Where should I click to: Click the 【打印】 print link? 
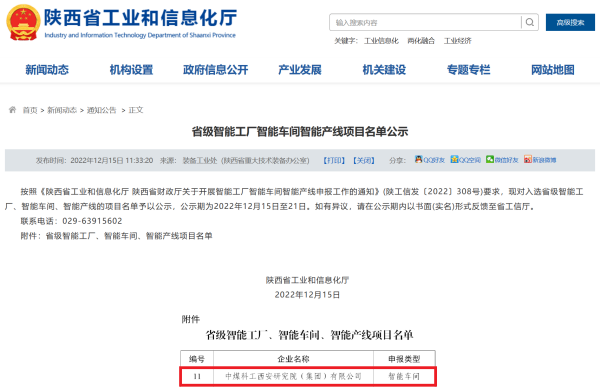tap(334, 160)
